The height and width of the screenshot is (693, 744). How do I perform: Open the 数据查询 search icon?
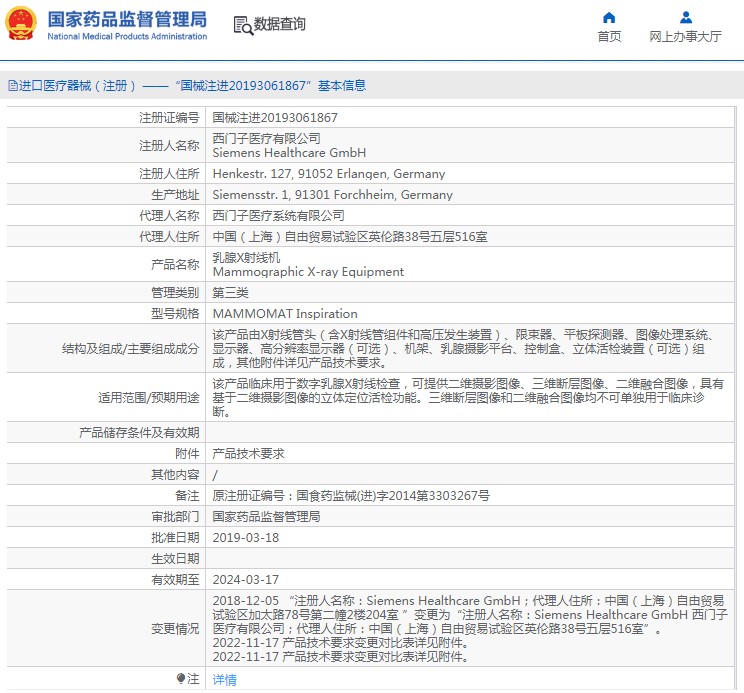[x=243, y=26]
